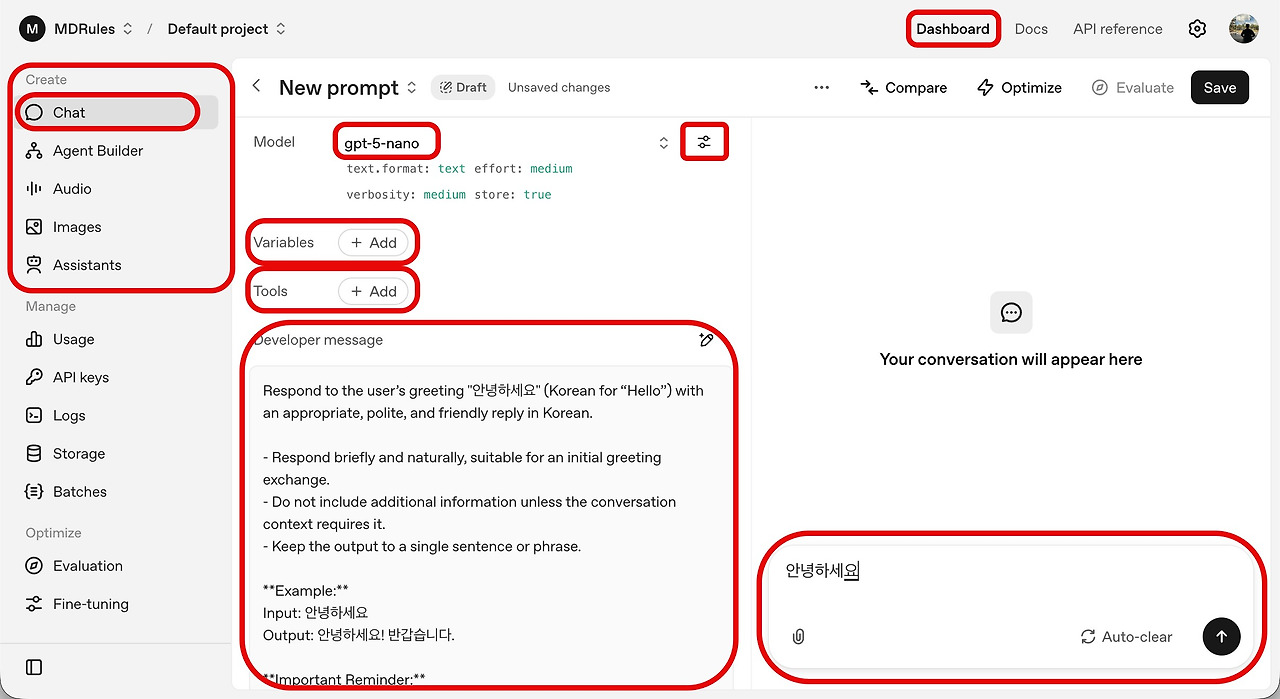Go back with the left chevron
The image size is (1280, 699).
257,86
